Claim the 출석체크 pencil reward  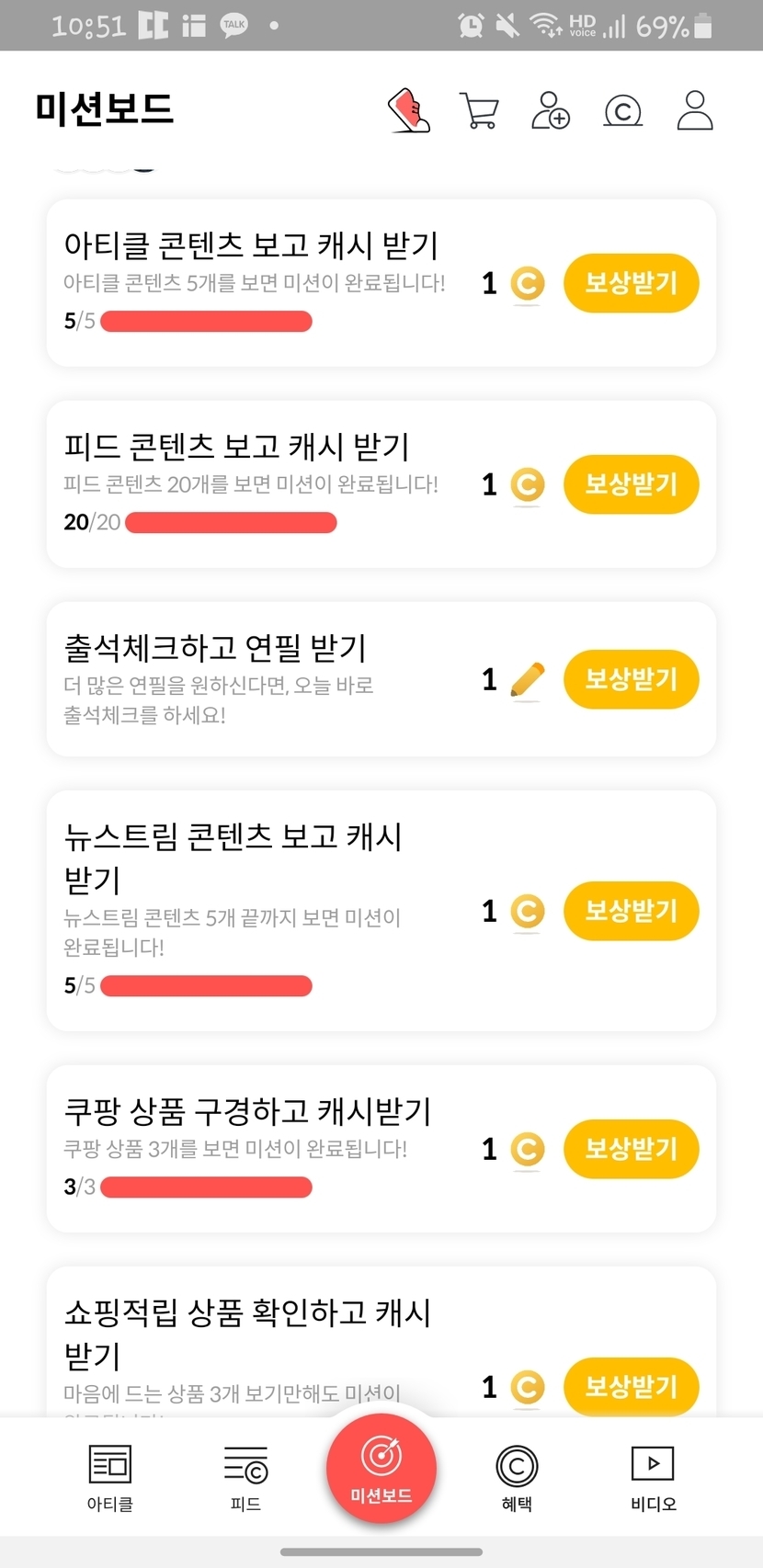click(x=631, y=680)
